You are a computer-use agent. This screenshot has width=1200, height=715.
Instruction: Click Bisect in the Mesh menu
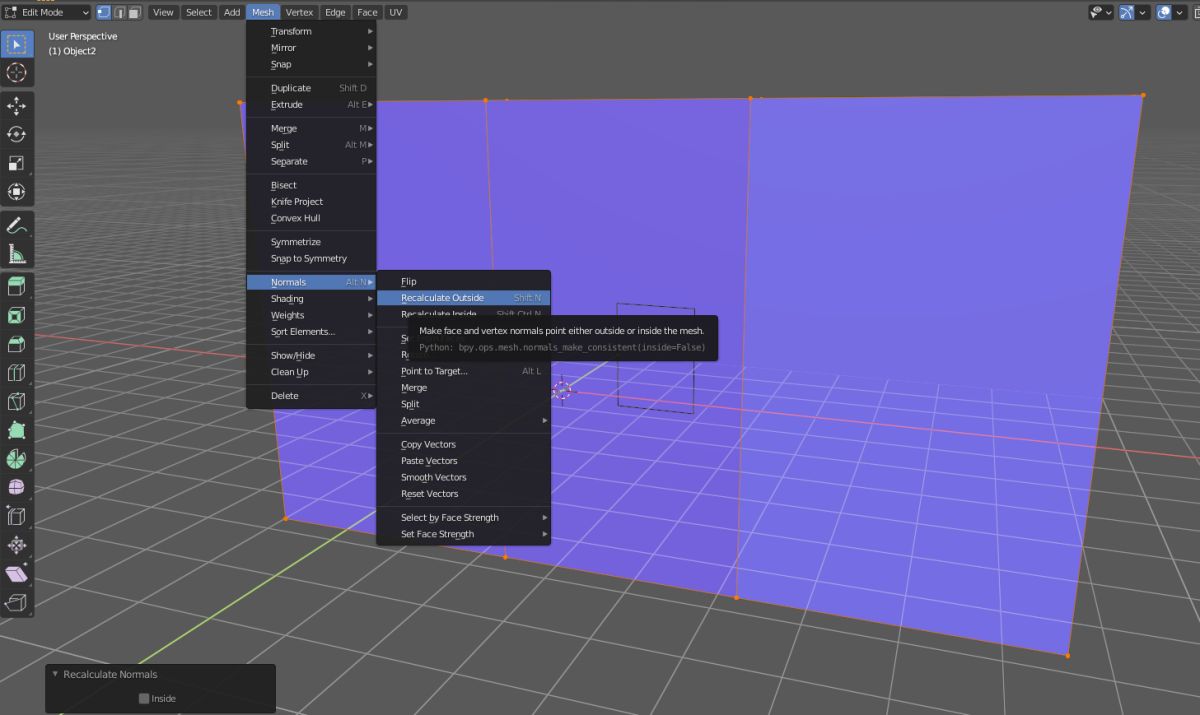311,185
